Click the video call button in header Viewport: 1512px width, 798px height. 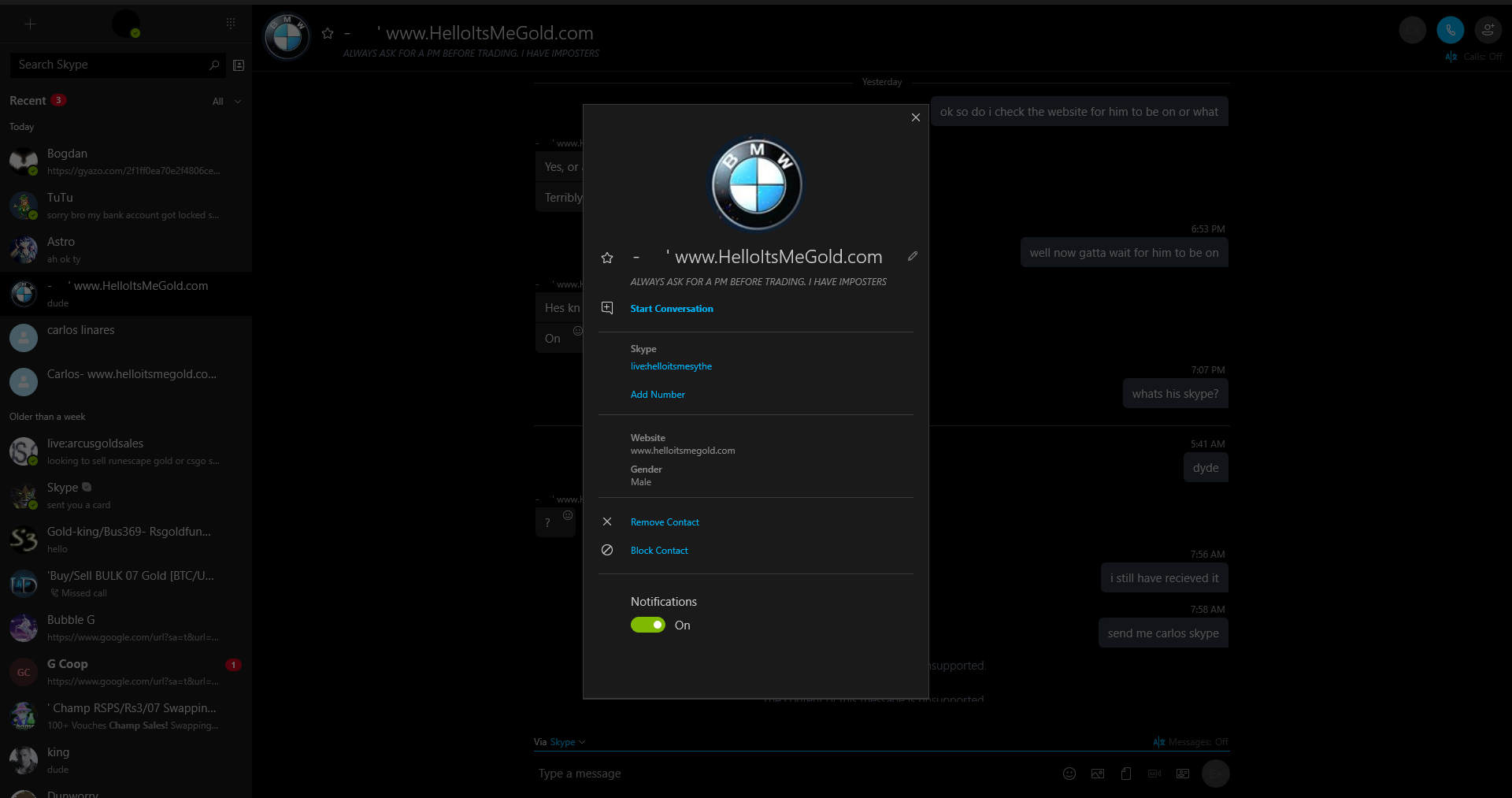1412,30
